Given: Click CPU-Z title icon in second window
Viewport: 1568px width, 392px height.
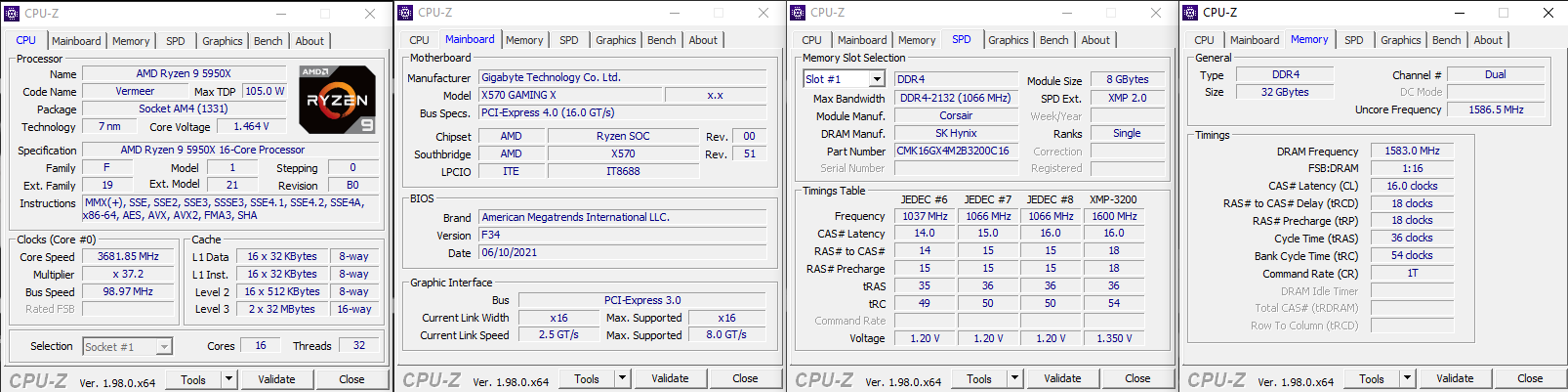Looking at the screenshot, I should tap(405, 13).
